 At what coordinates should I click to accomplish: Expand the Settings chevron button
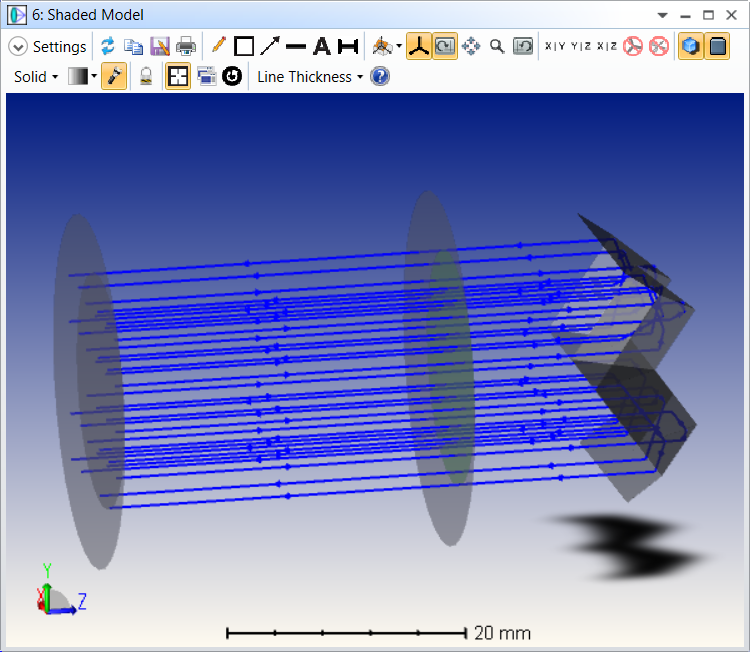click(18, 46)
